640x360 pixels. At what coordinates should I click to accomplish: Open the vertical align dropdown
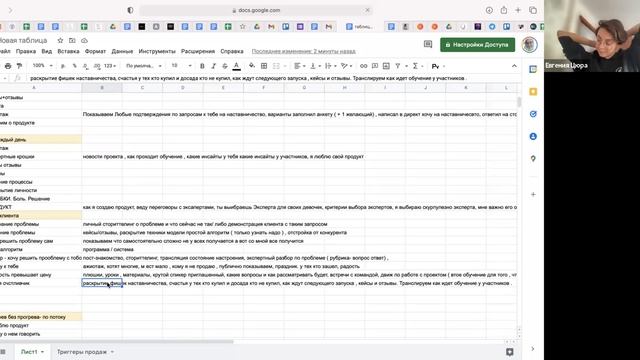314,66
